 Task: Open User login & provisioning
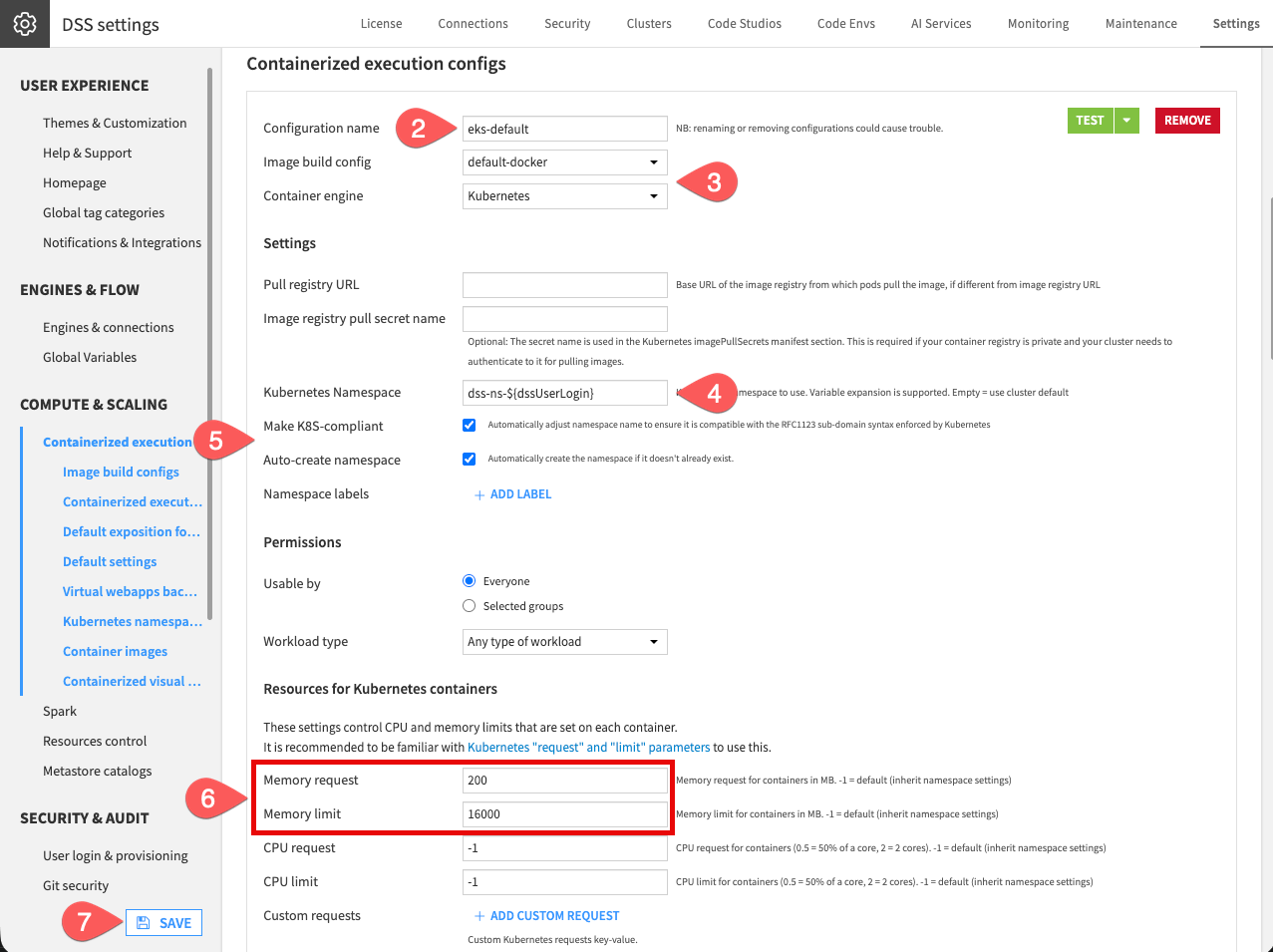[x=116, y=856]
